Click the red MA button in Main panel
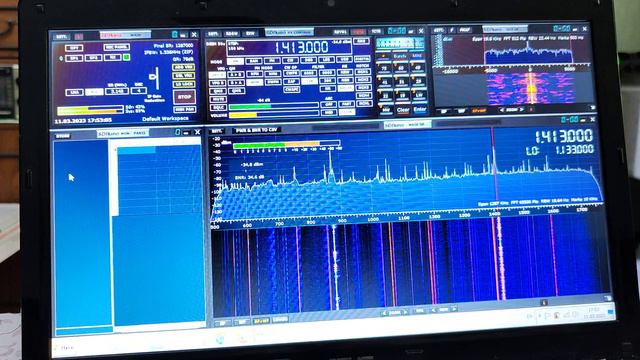Image resolution: width=640 pixels, height=360 pixels. point(78,36)
